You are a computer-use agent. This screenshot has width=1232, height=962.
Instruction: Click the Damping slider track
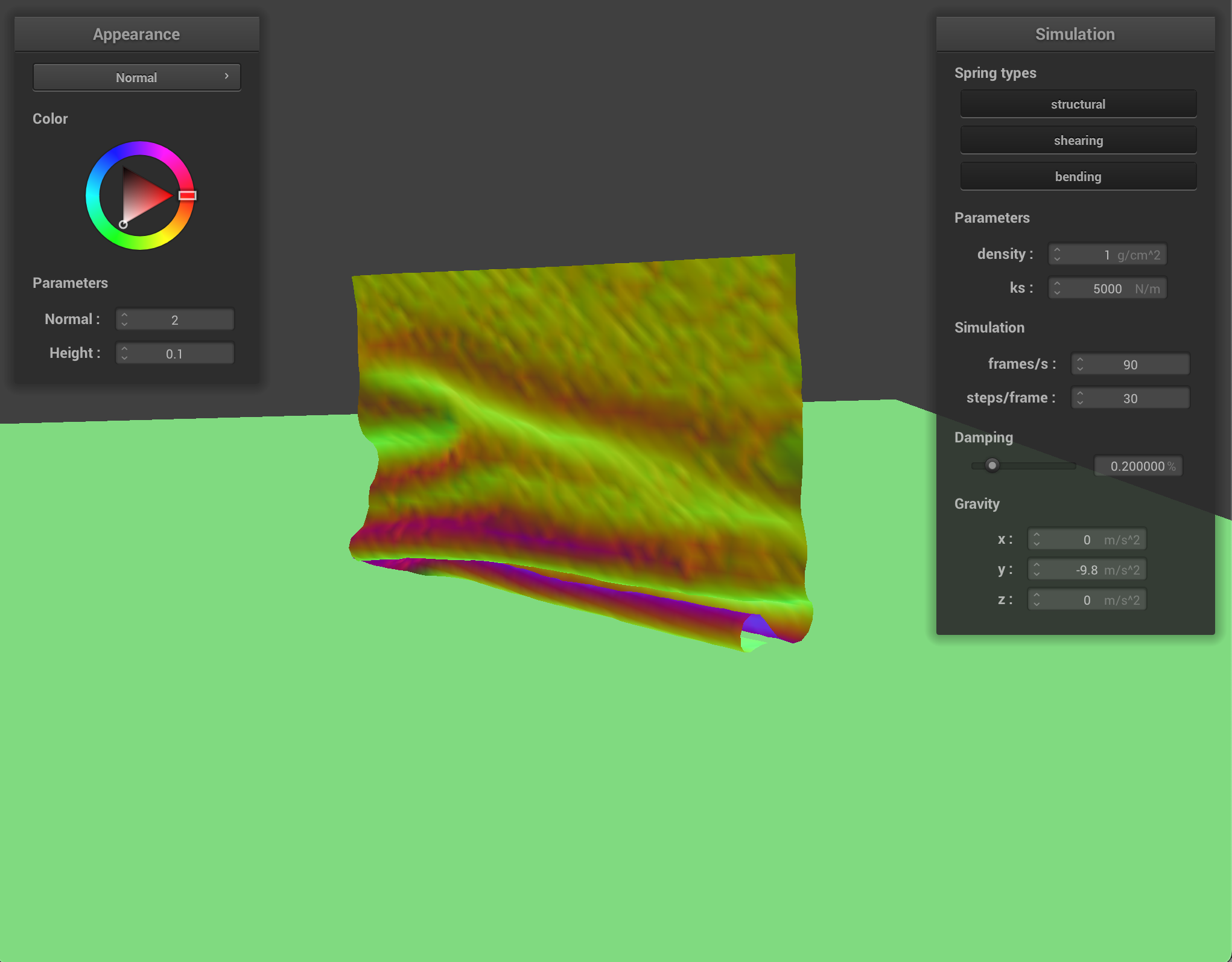click(1023, 465)
